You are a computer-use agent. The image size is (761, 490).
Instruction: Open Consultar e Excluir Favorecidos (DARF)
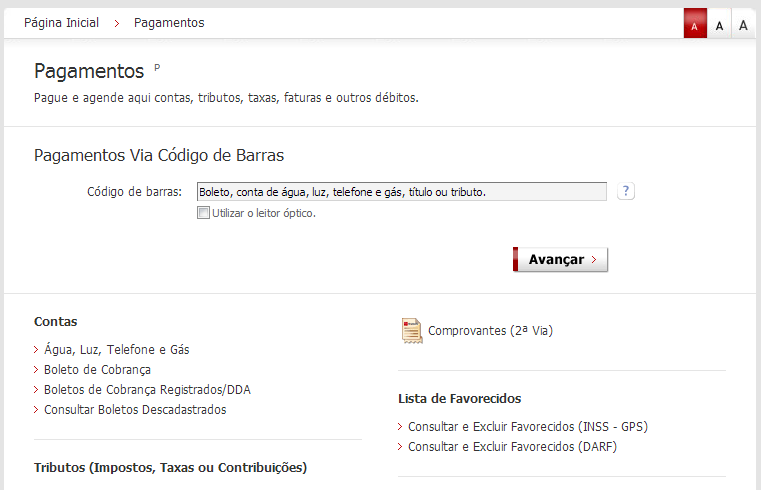[512, 447]
